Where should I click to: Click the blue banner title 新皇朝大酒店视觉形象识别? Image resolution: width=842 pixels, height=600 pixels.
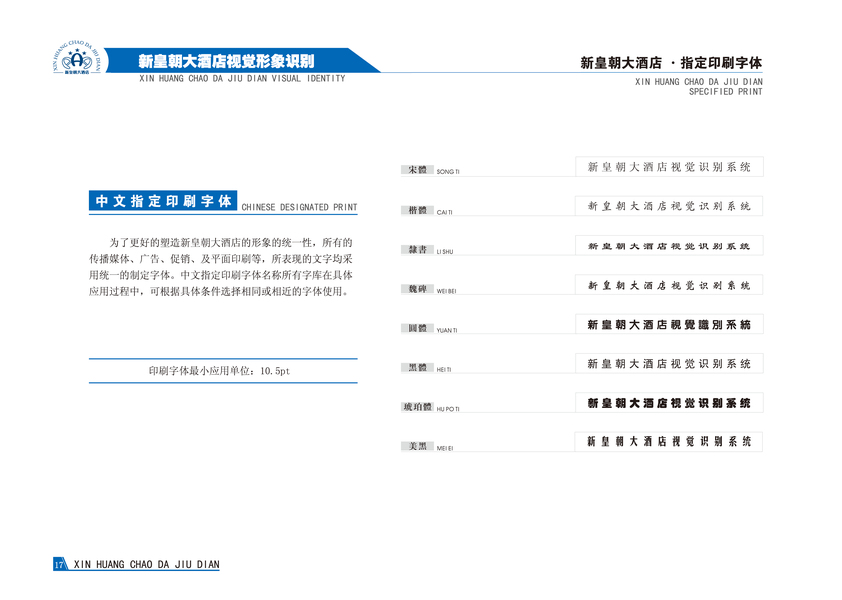226,61
